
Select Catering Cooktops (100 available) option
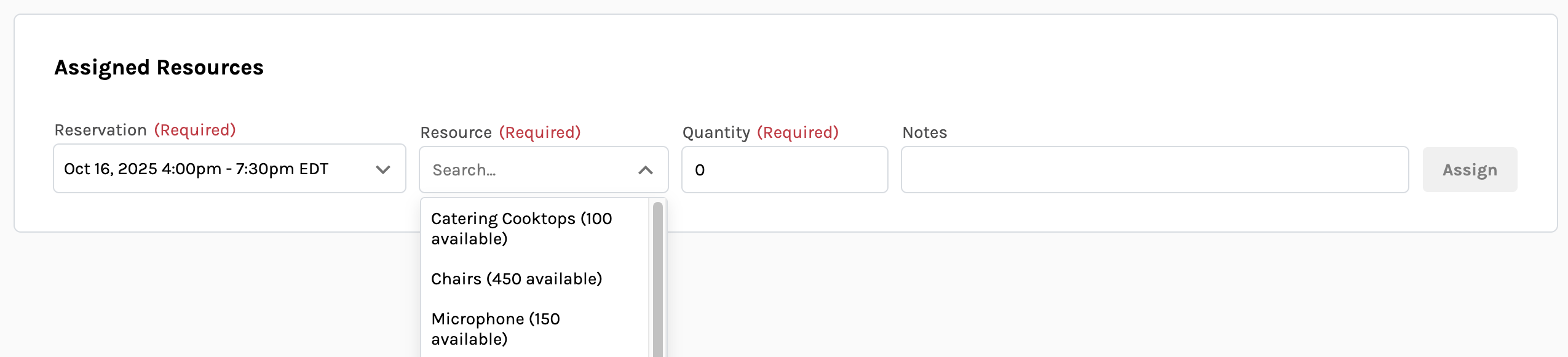tap(521, 228)
